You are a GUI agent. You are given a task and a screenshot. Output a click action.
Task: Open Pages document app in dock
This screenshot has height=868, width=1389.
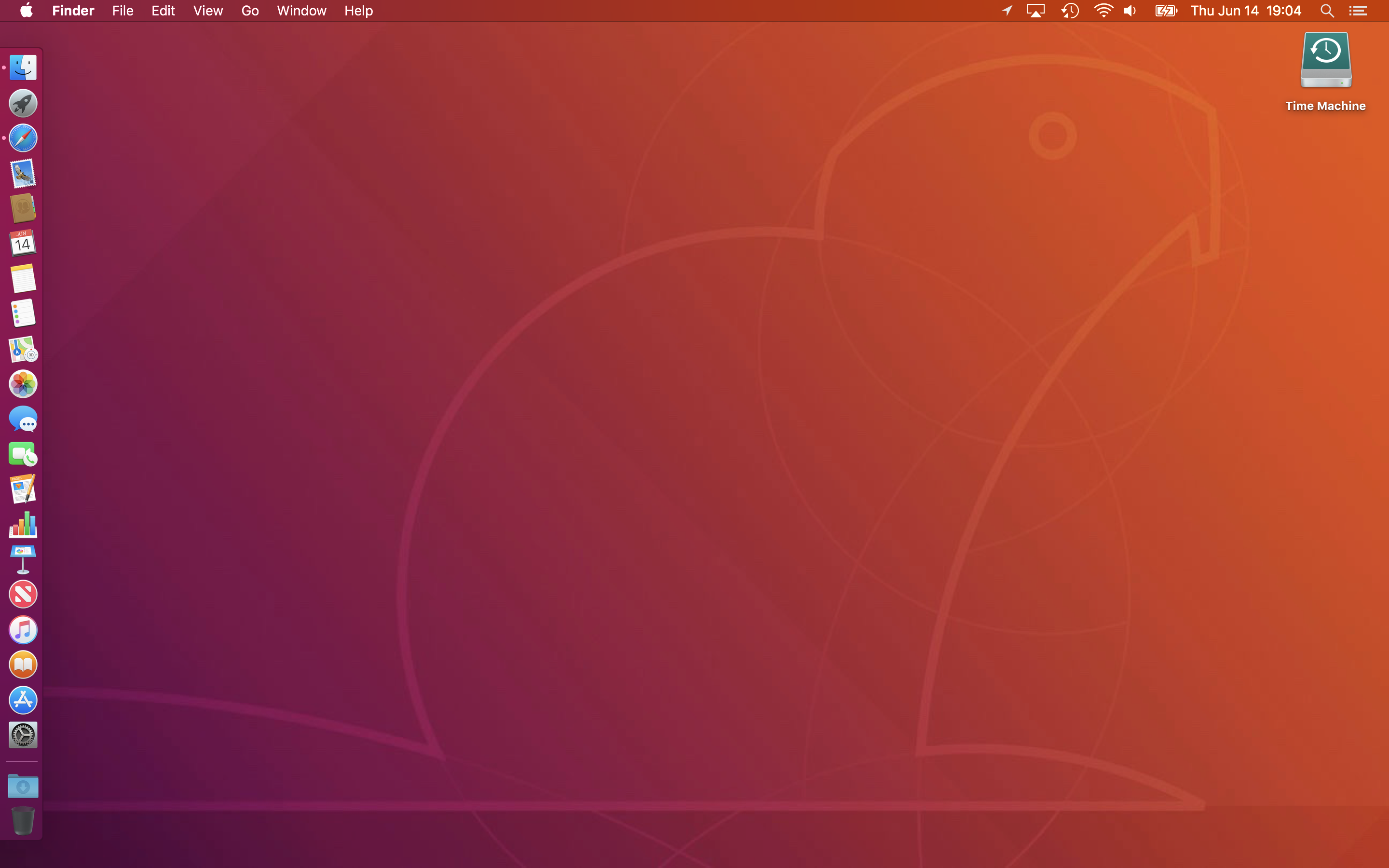[x=23, y=489]
